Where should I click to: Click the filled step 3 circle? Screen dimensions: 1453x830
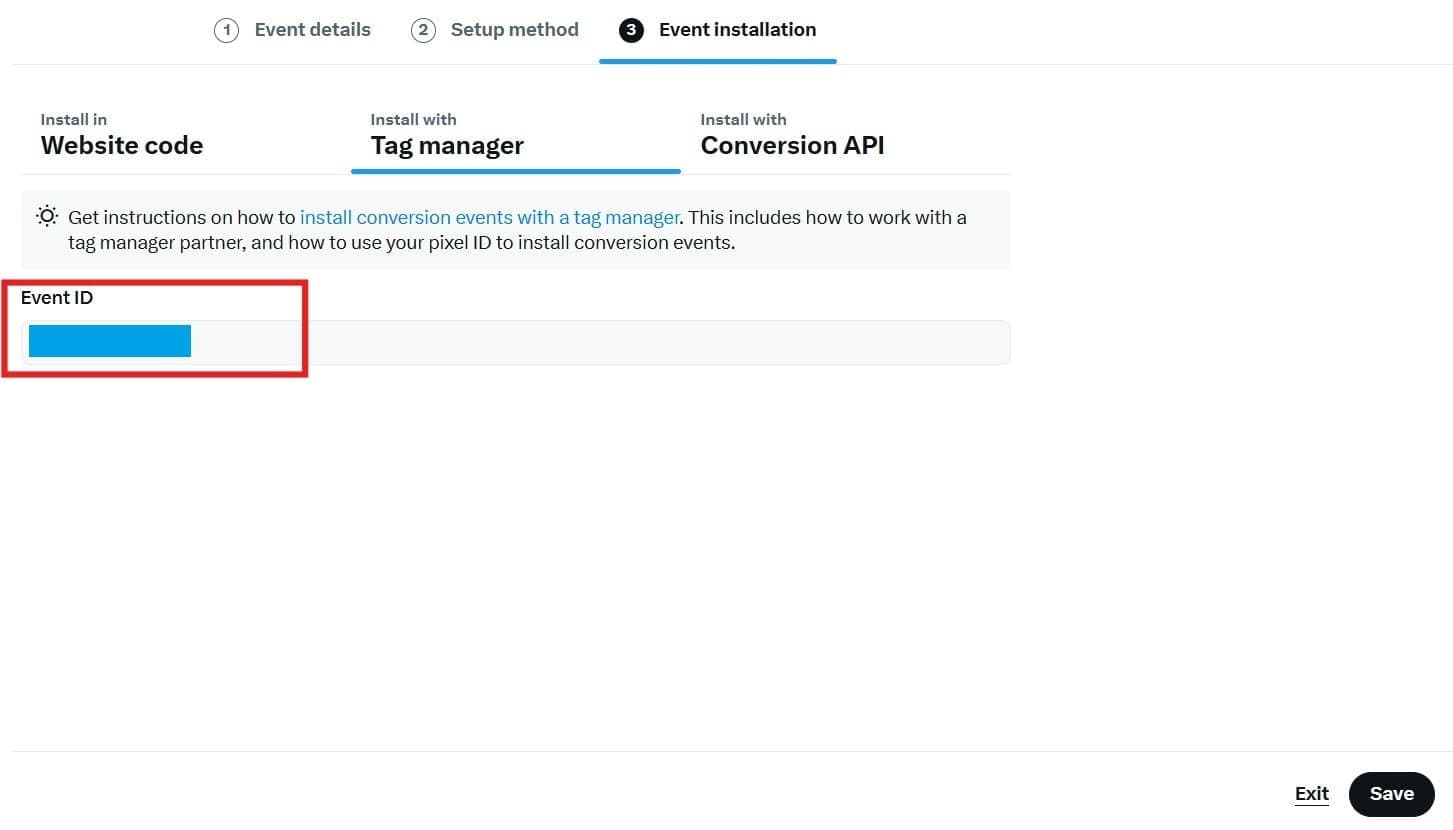pos(630,30)
